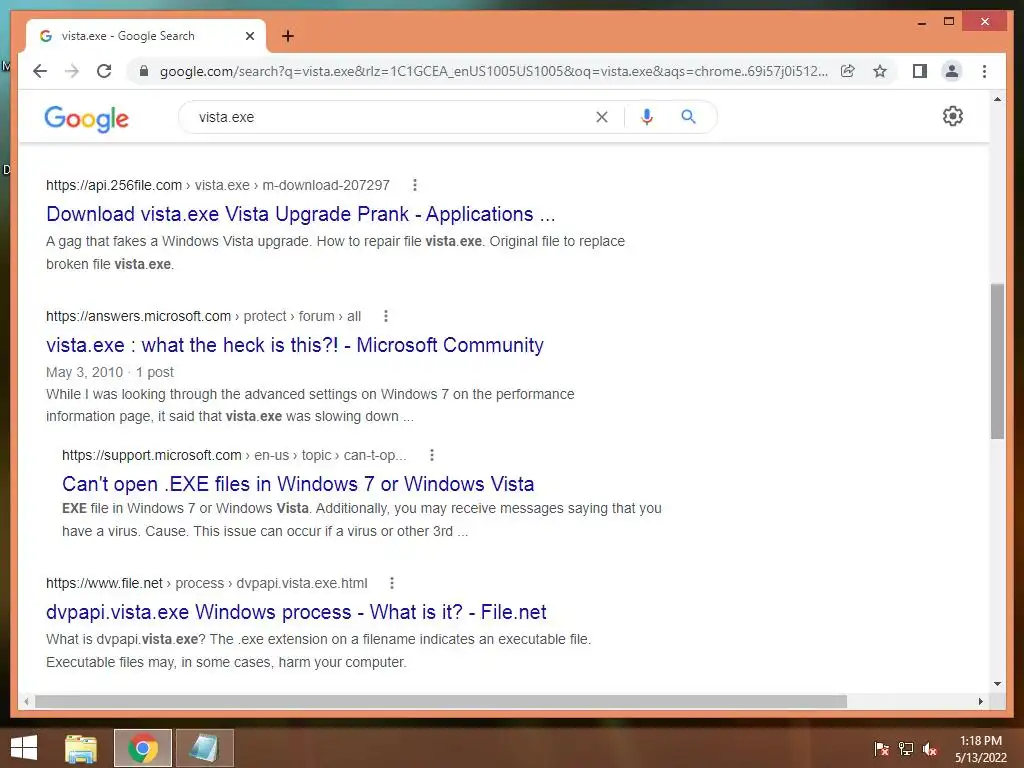Click the answers.microsoft.com breadcrumb URL
Screen dimensions: 1024x768
pyautogui.click(x=203, y=316)
